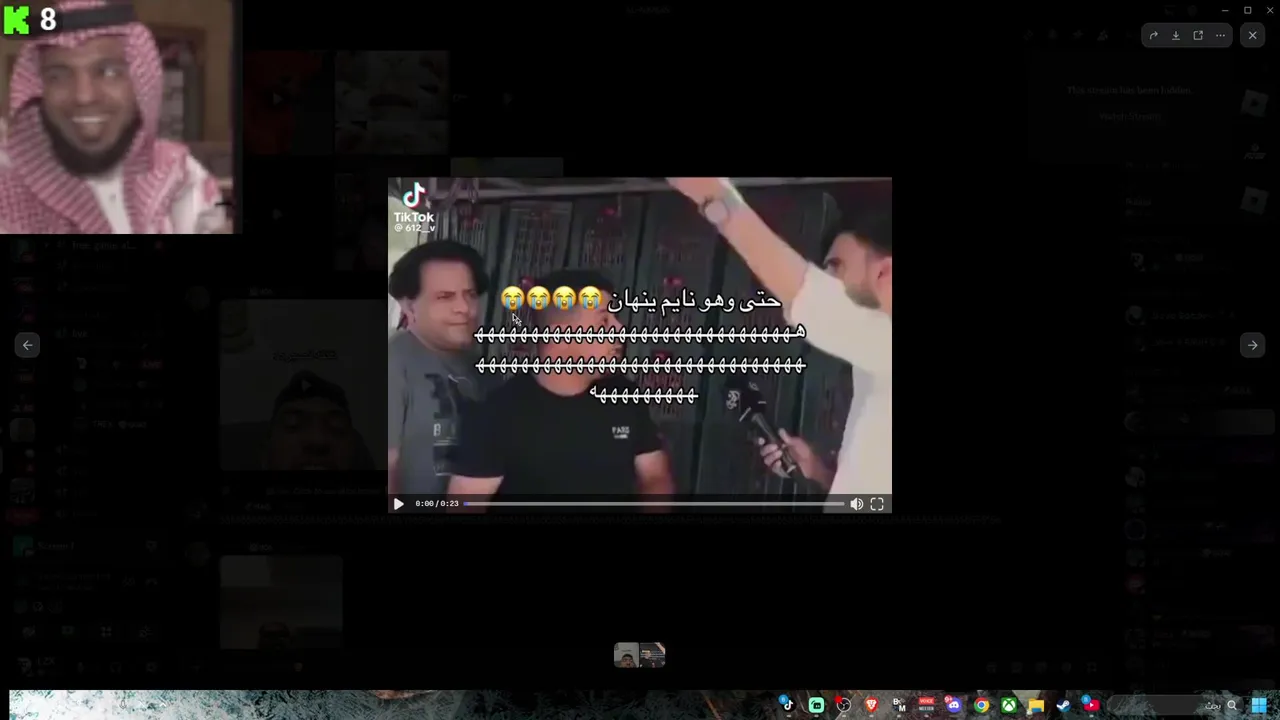Launch Brave browser from the taskbar
The image size is (1280, 720).
tap(871, 705)
